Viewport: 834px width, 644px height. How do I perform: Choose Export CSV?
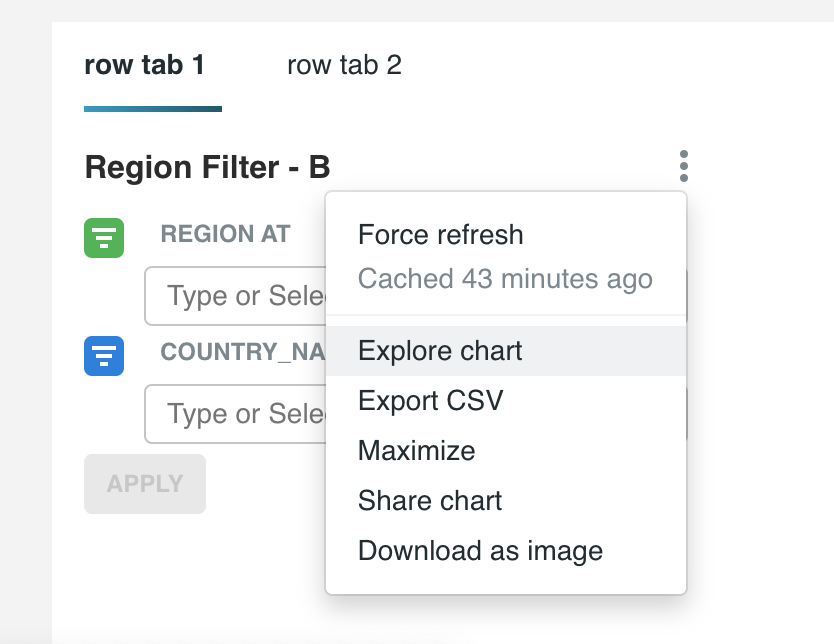pyautogui.click(x=429, y=401)
